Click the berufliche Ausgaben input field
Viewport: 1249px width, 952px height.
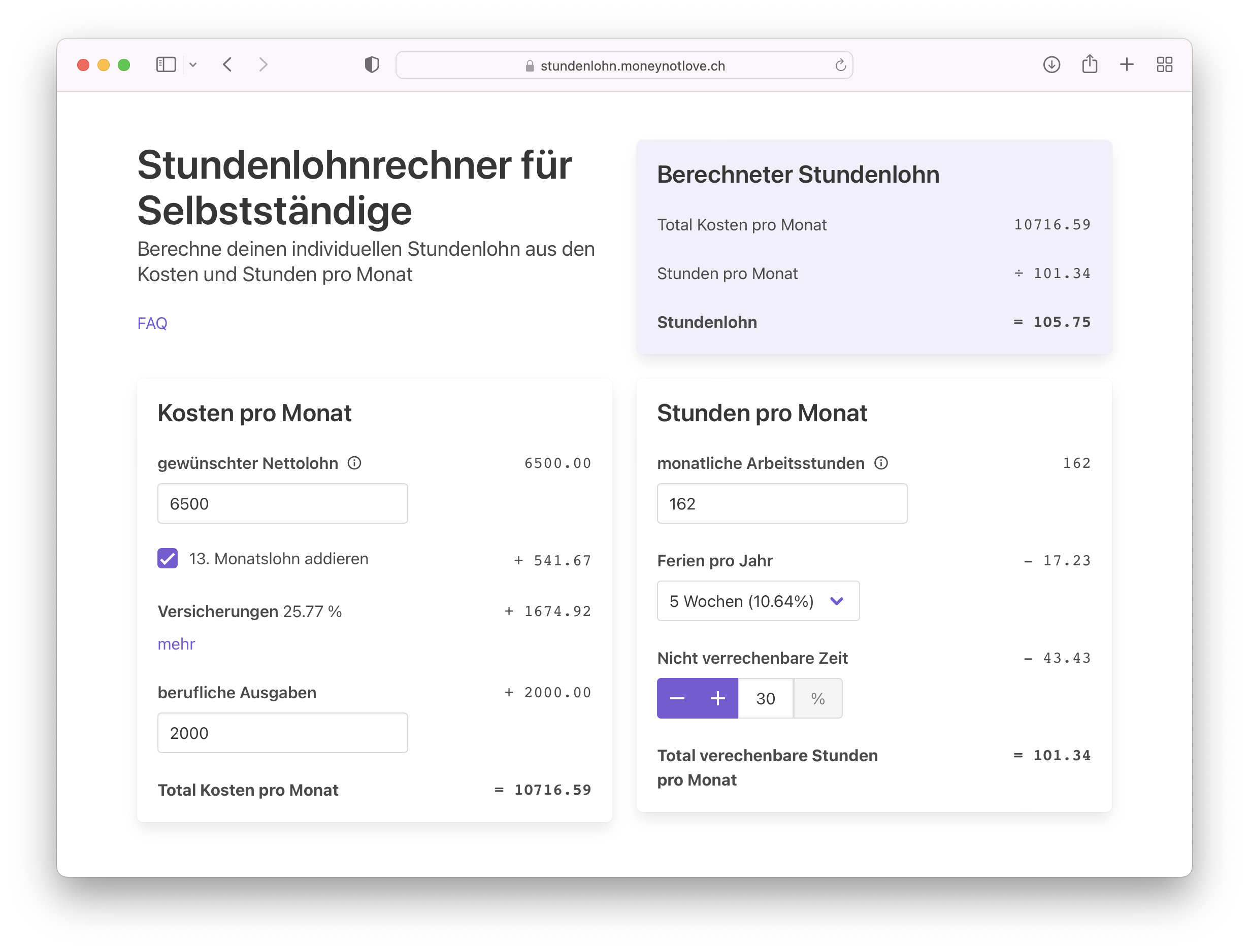(x=282, y=732)
